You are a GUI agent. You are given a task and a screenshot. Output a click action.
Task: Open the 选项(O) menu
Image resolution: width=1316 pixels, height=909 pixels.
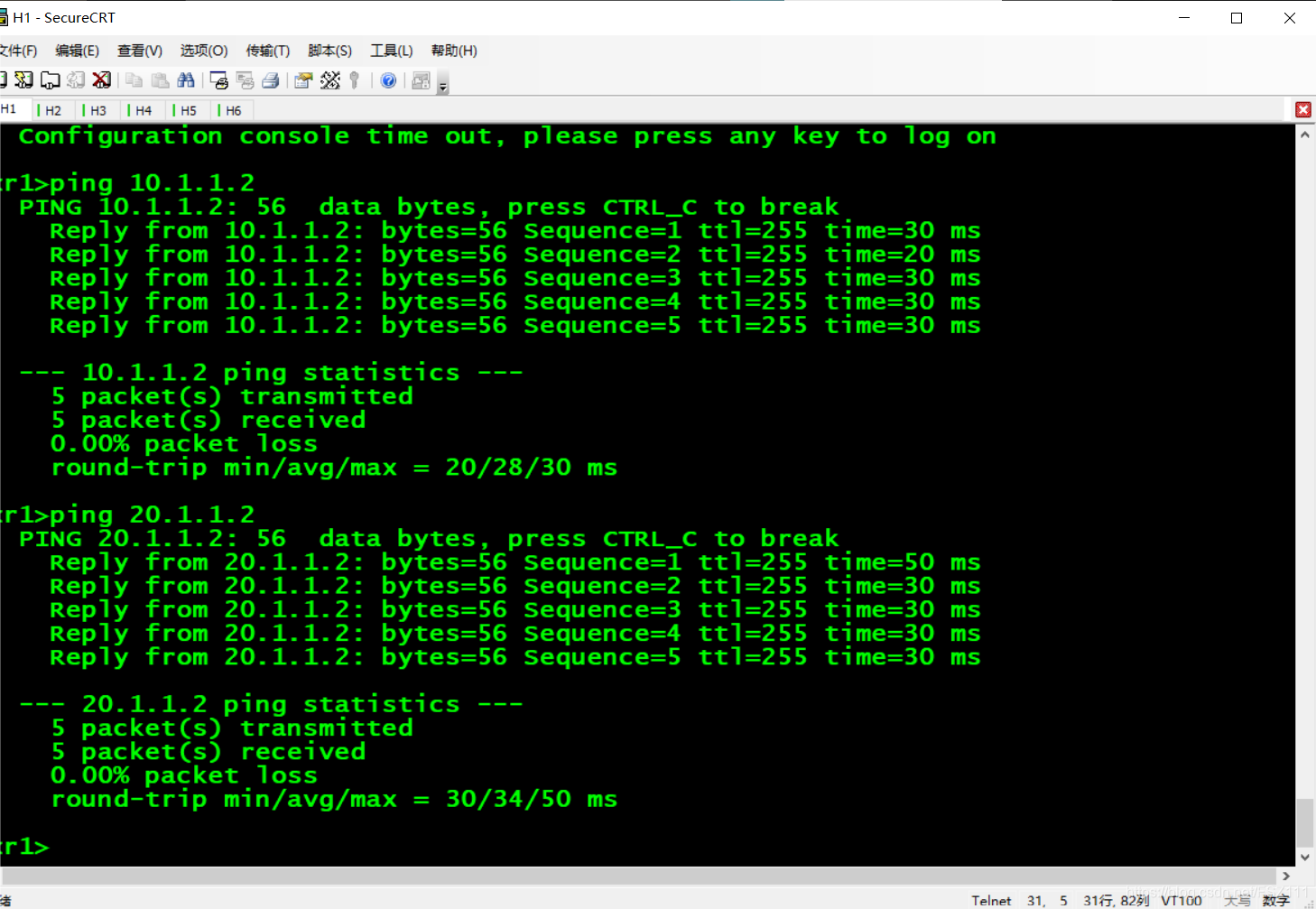click(204, 51)
